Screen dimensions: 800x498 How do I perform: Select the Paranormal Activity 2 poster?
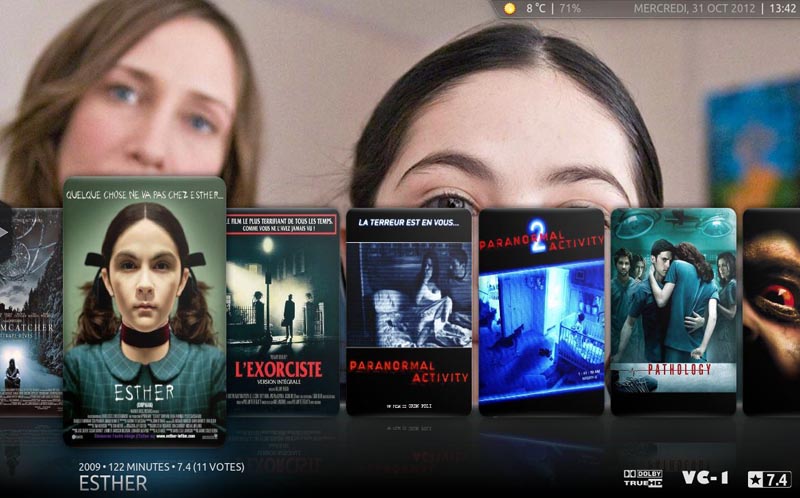click(541, 311)
